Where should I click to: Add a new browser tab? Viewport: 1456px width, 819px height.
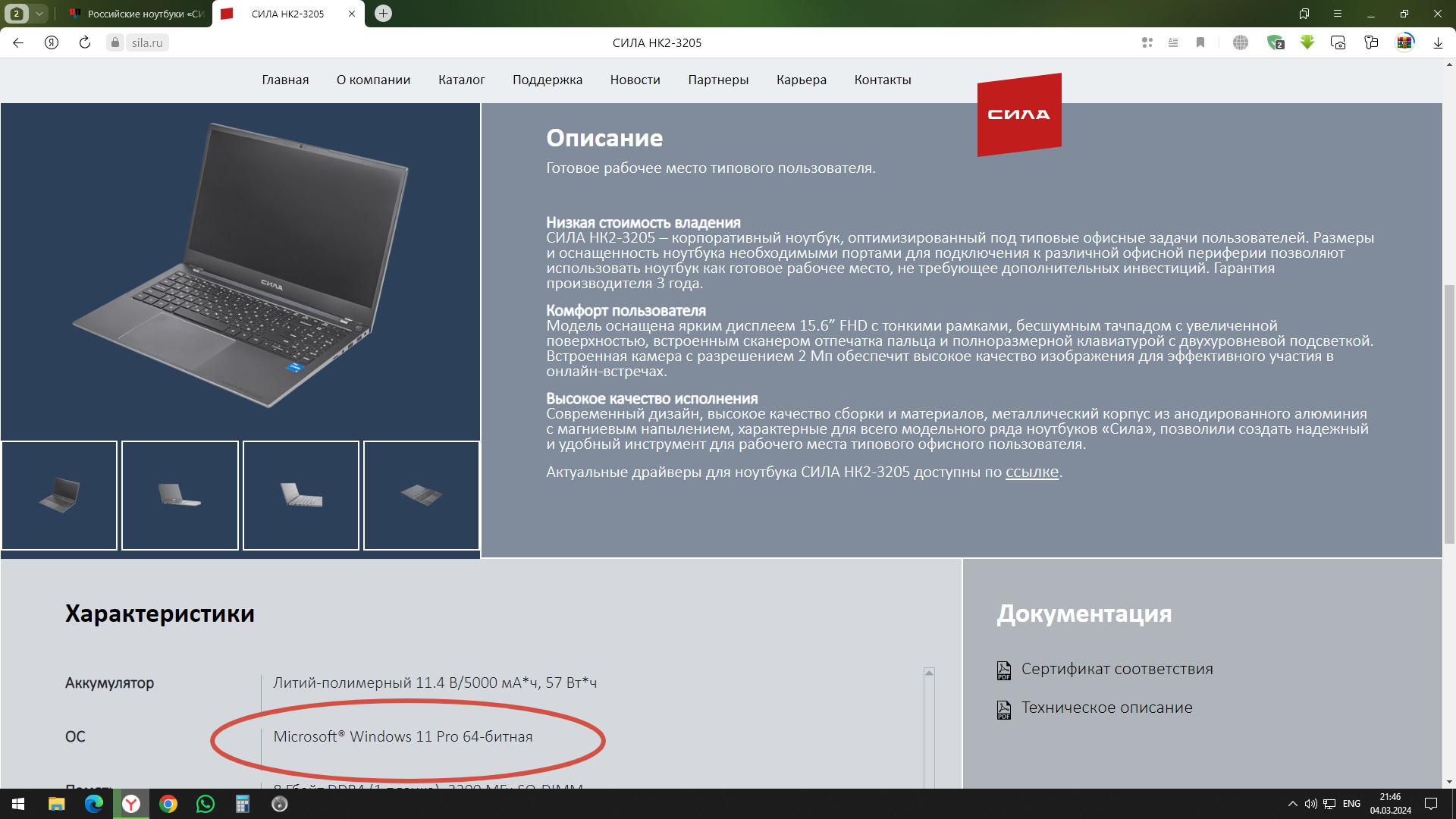(x=384, y=13)
